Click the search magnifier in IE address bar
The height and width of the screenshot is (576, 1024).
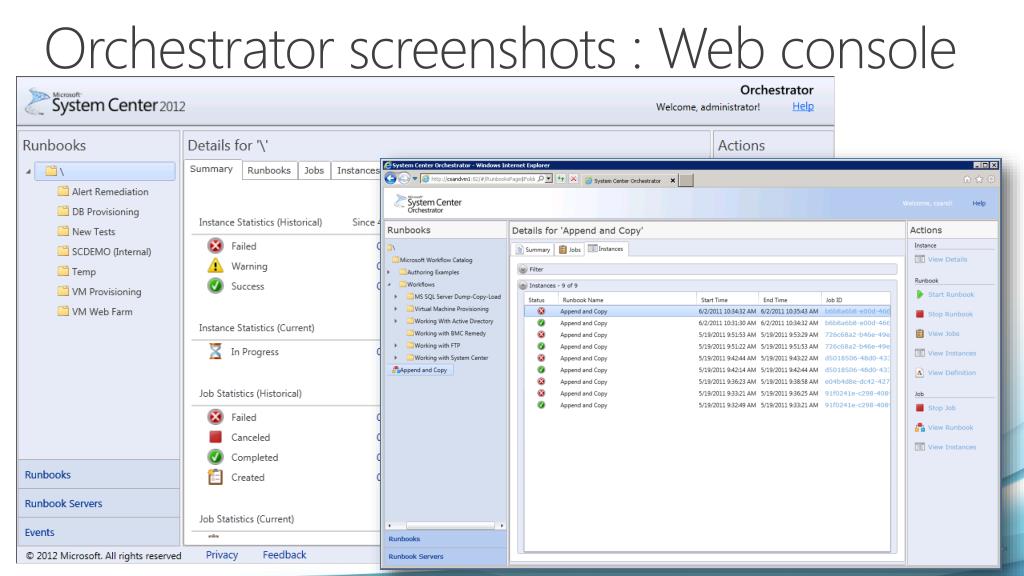541,179
